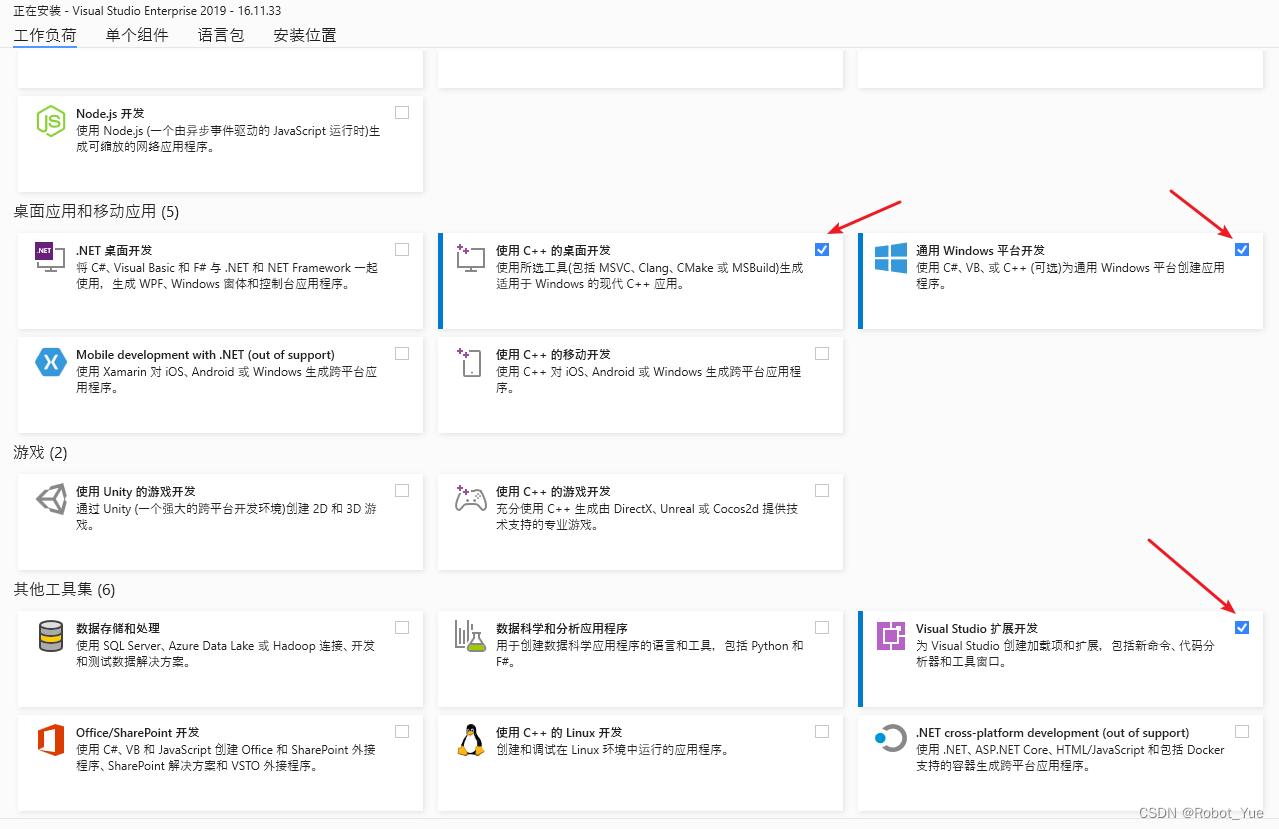1279x829 pixels.
Task: Check the Node.js 开发 workload checkbox
Action: coord(402,112)
